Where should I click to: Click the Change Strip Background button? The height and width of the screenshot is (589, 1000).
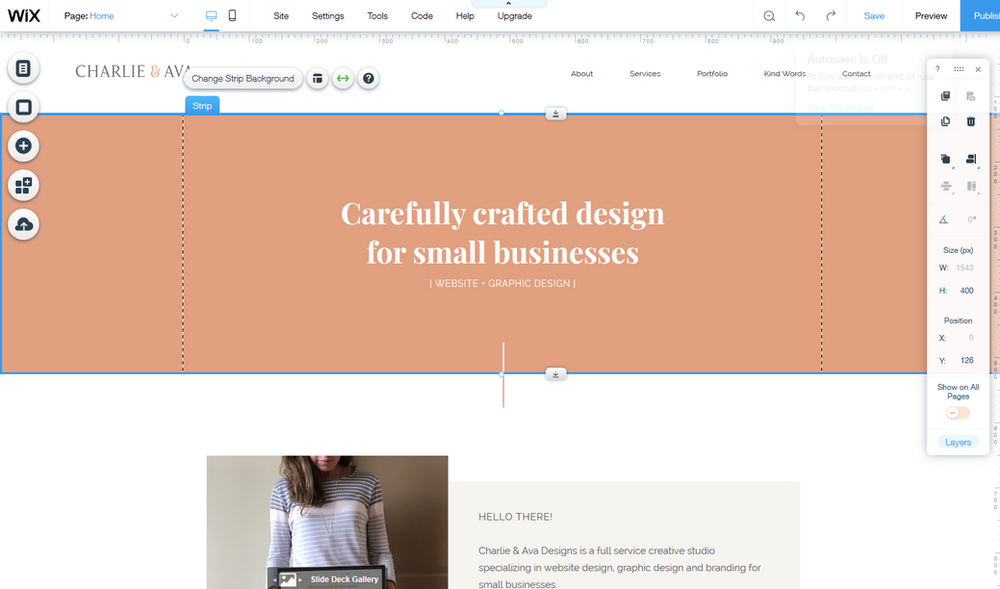(x=244, y=78)
